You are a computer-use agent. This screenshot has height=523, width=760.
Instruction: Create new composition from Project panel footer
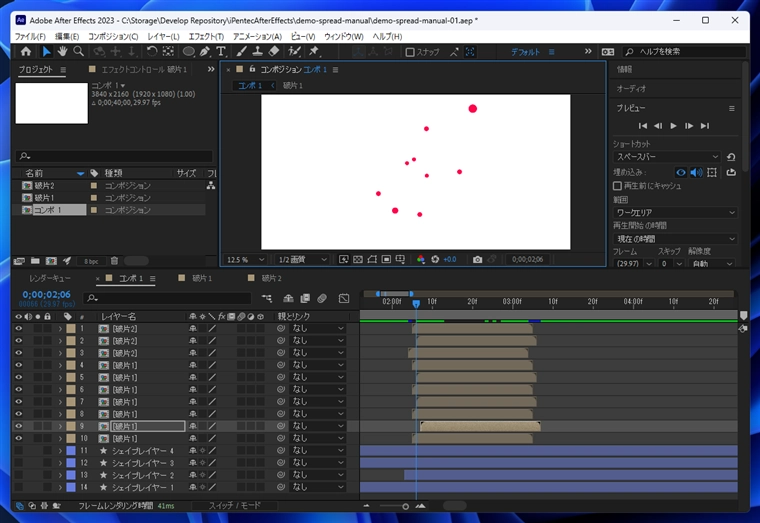pos(51,261)
